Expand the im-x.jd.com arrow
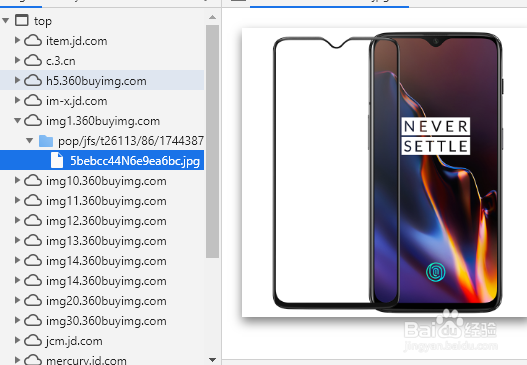527x365 pixels. tap(17, 100)
